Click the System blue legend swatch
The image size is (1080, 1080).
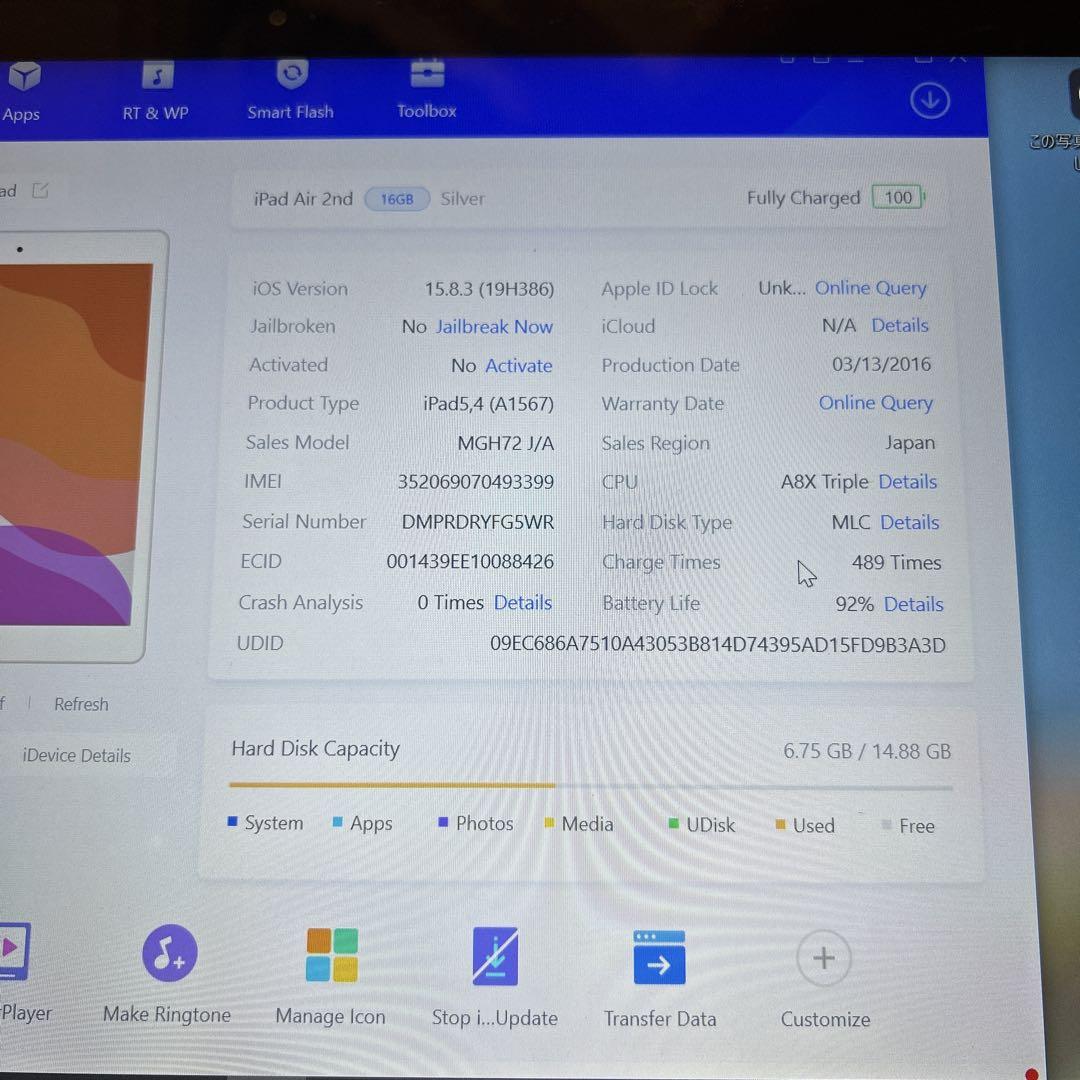pos(233,821)
